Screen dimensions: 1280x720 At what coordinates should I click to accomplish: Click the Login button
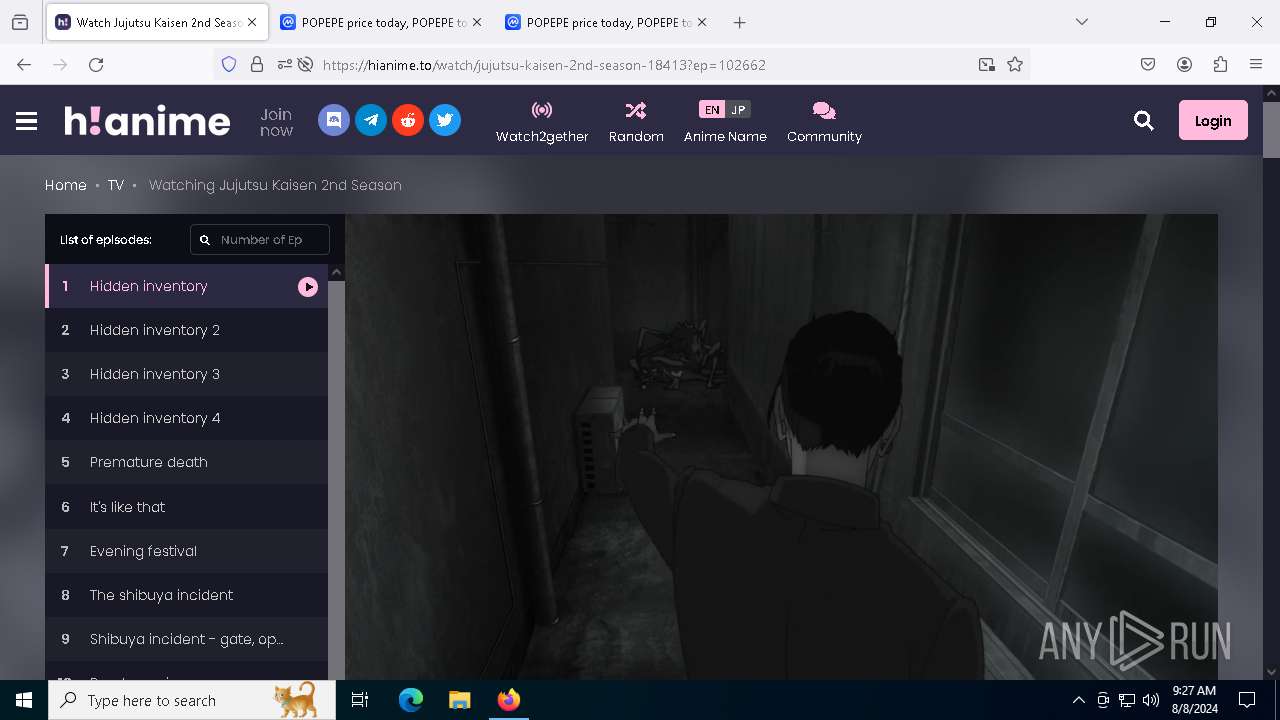[x=1213, y=120]
